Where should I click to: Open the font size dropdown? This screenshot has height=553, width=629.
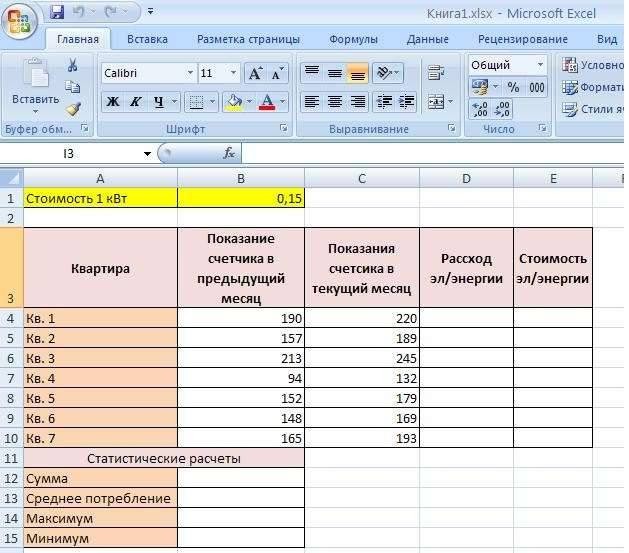point(234,74)
